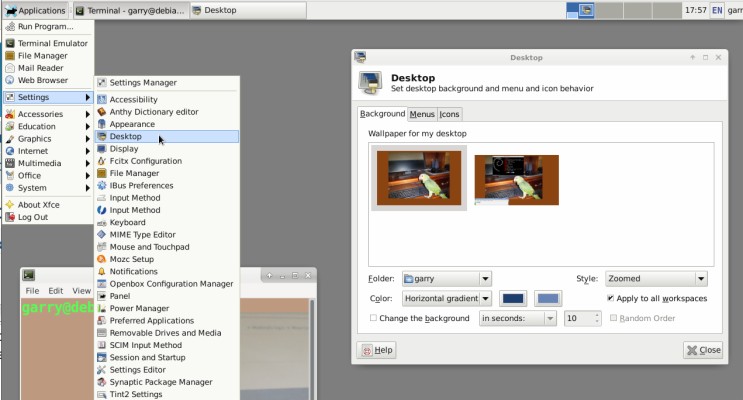Screen dimensions: 743x400
Task: Pick the first dark blue color swatch
Action: [513, 298]
